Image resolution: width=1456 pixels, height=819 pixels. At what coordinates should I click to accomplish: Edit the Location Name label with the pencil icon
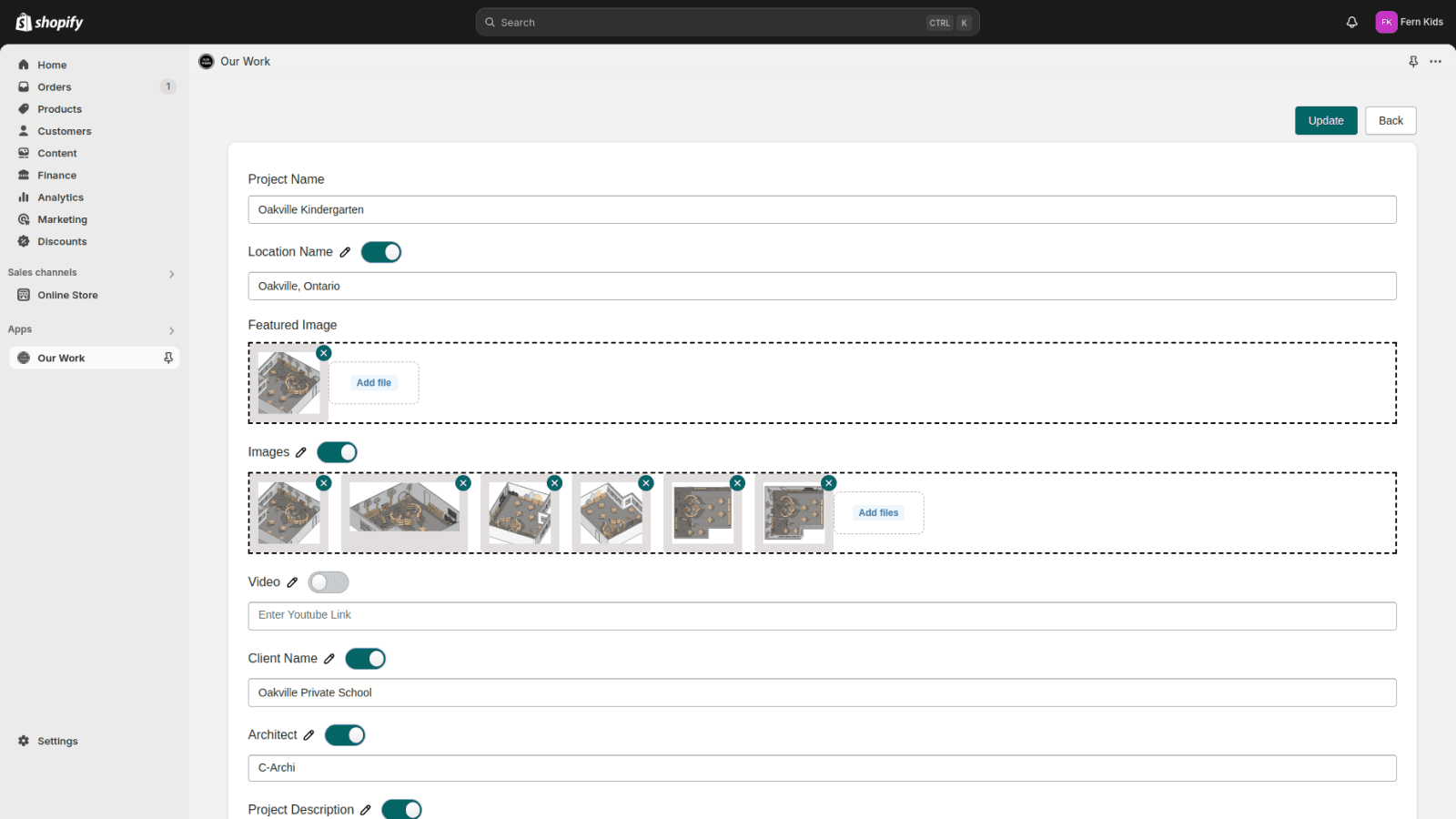(x=347, y=252)
